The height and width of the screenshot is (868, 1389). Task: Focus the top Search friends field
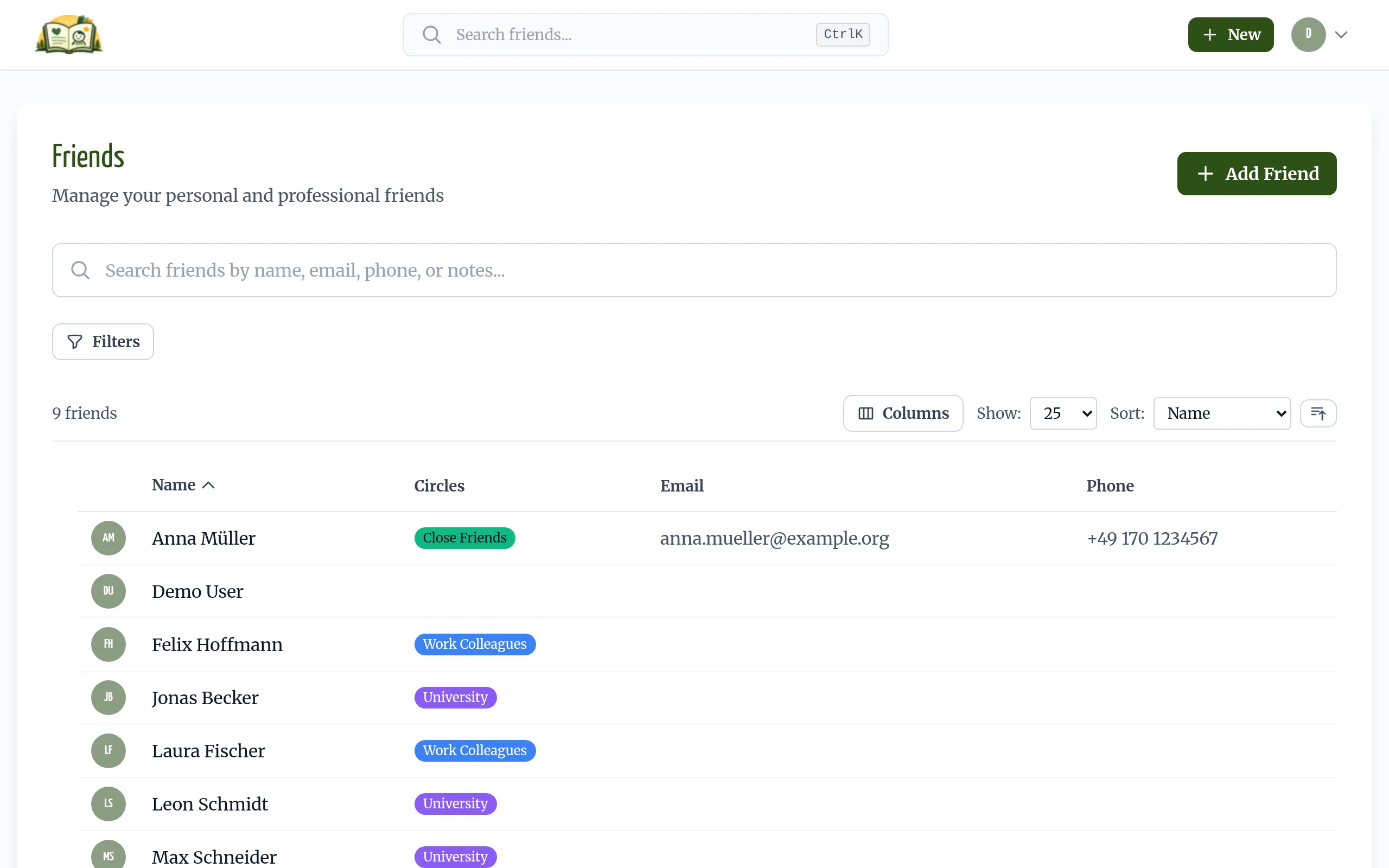click(645, 34)
